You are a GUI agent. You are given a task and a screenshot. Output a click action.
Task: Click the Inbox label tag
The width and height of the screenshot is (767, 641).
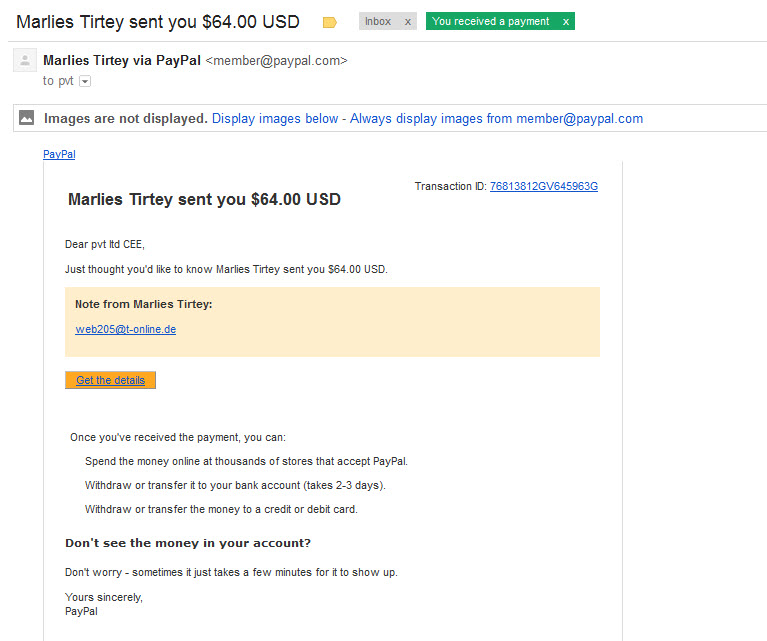click(378, 22)
